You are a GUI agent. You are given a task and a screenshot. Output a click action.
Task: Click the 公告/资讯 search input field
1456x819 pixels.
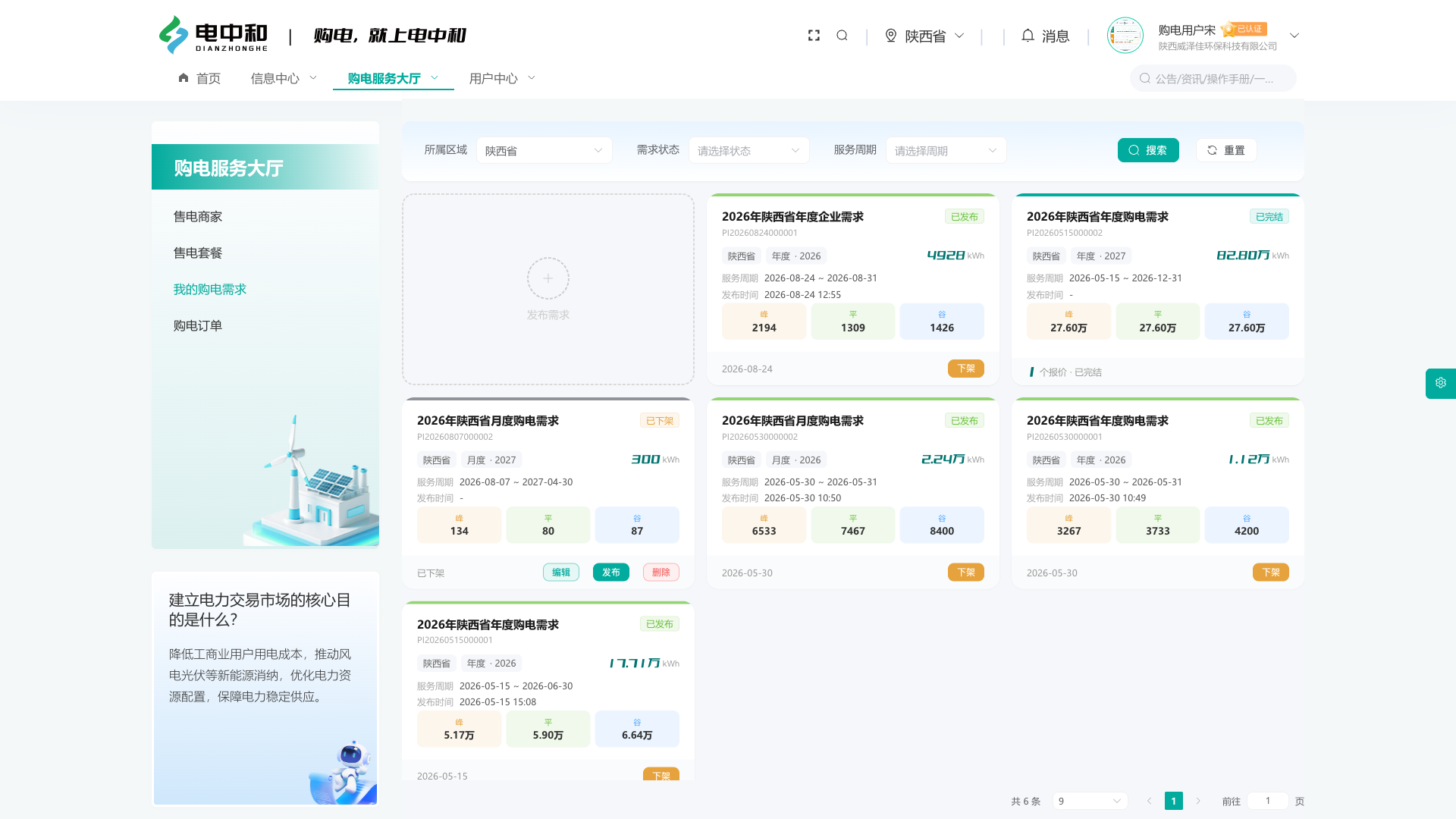(x=1213, y=78)
